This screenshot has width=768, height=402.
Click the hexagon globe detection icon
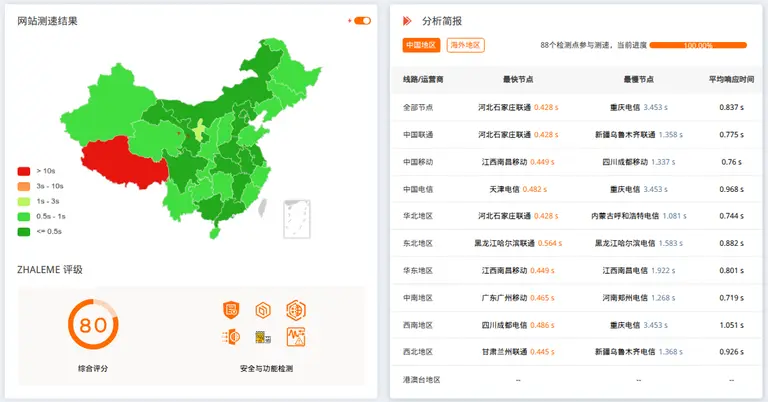pyautogui.click(x=296, y=310)
